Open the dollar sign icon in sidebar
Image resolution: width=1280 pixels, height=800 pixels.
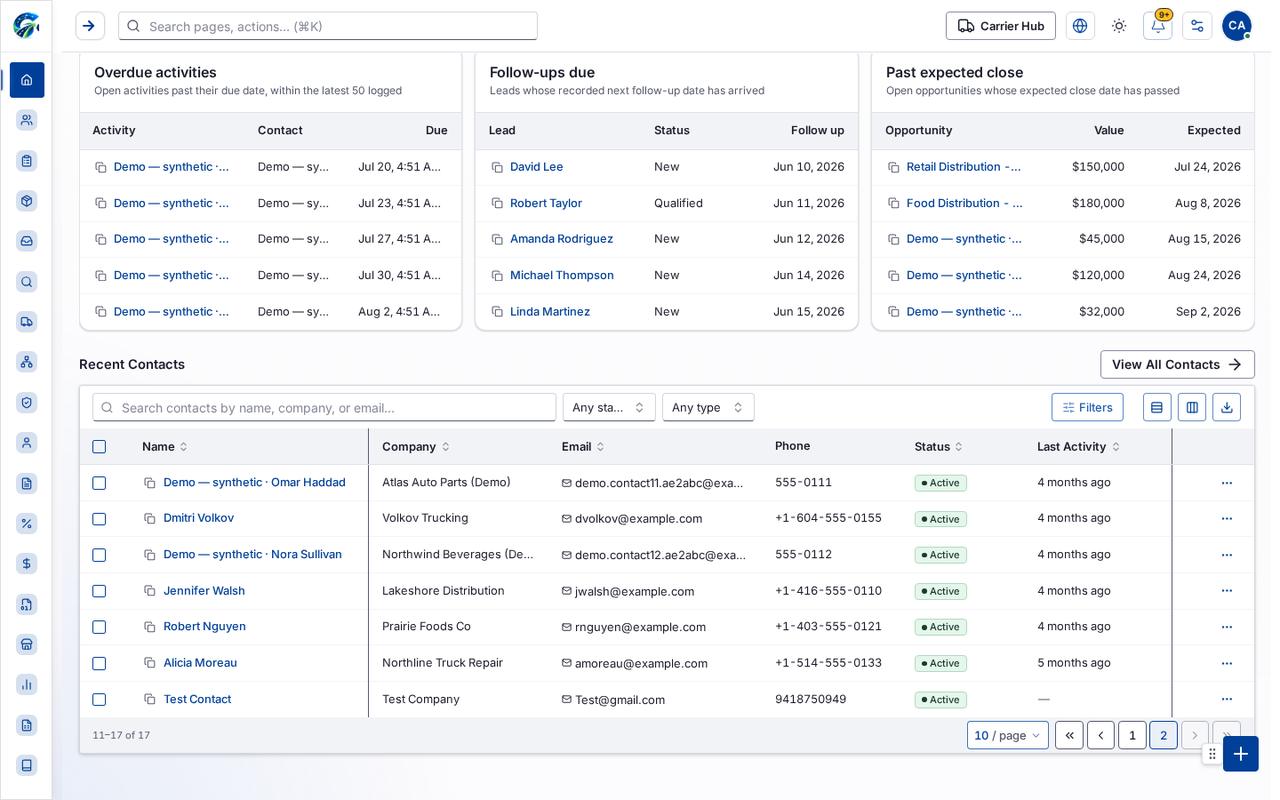click(x=27, y=564)
